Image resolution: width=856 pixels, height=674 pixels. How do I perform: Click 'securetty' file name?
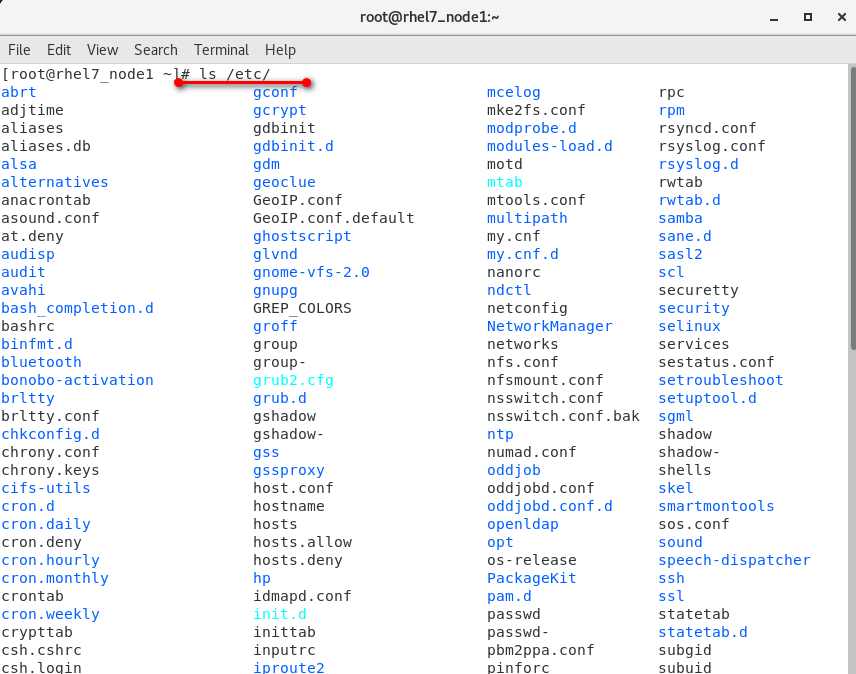tap(699, 290)
